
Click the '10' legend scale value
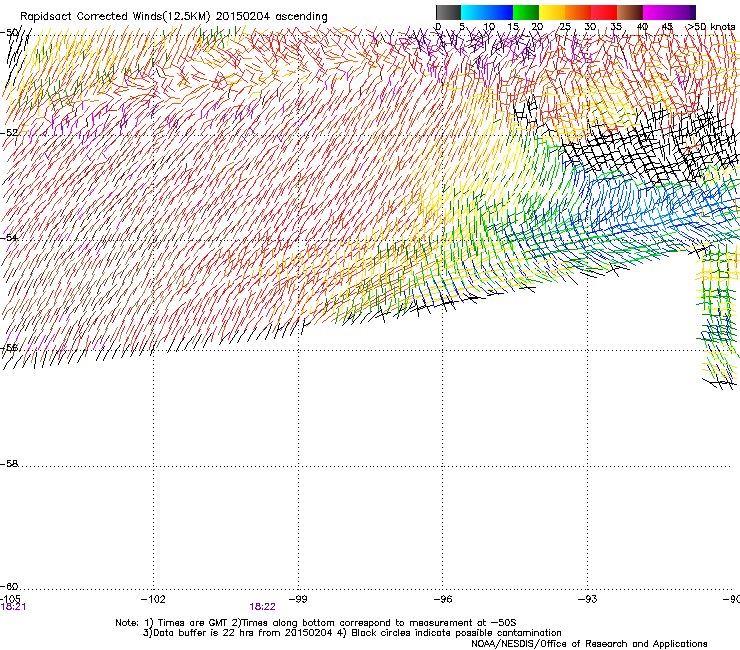pyautogui.click(x=489, y=27)
